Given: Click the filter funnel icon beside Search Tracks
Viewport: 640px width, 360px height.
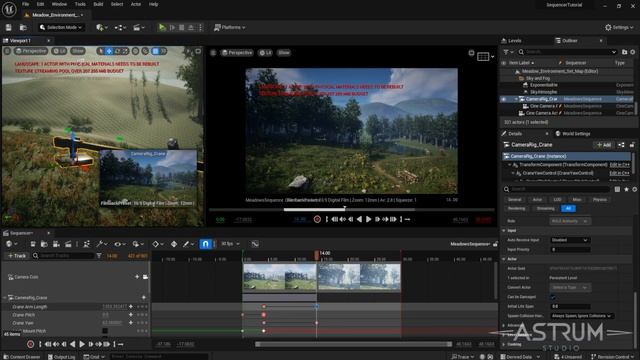Looking at the screenshot, I should [99, 256].
